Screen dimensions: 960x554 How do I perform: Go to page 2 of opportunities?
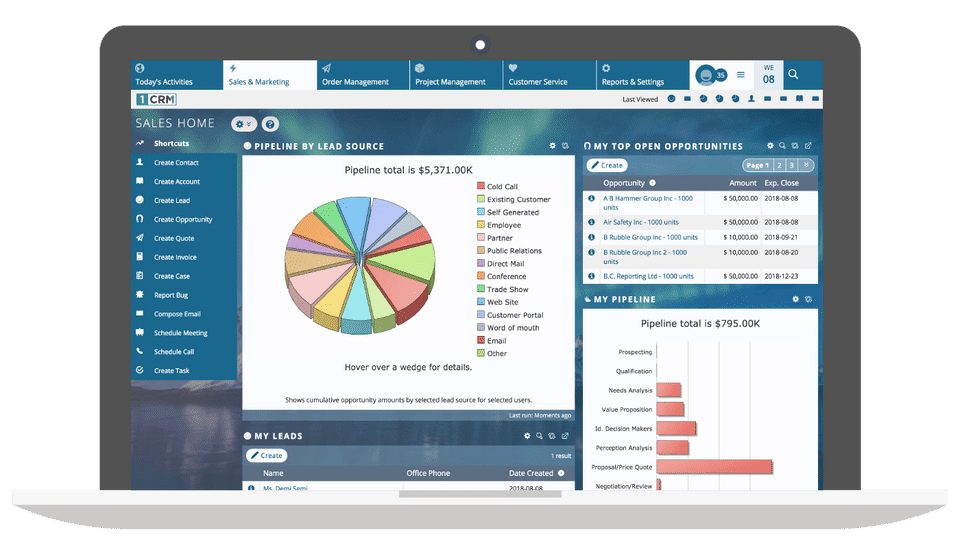pyautogui.click(x=779, y=165)
